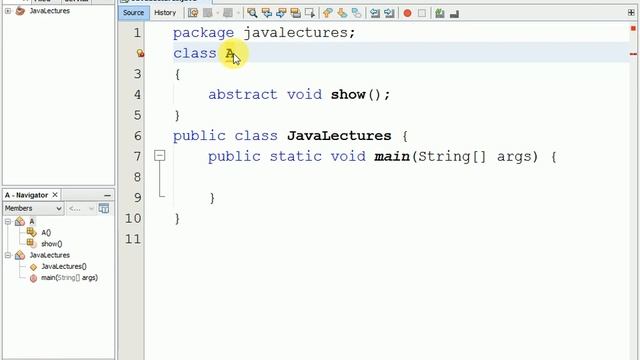Screen dimensions: 640x360
Task: Click the Uncomment lines icon
Action: point(454,14)
